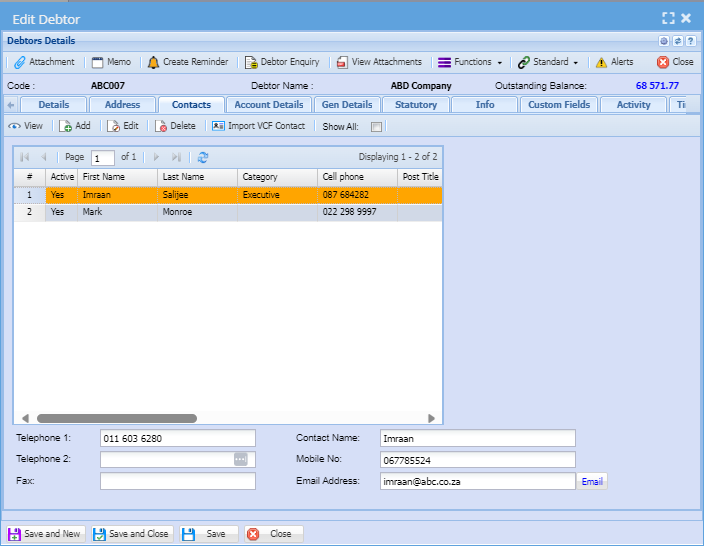Expand the Standard dropdown menu

click(548, 62)
